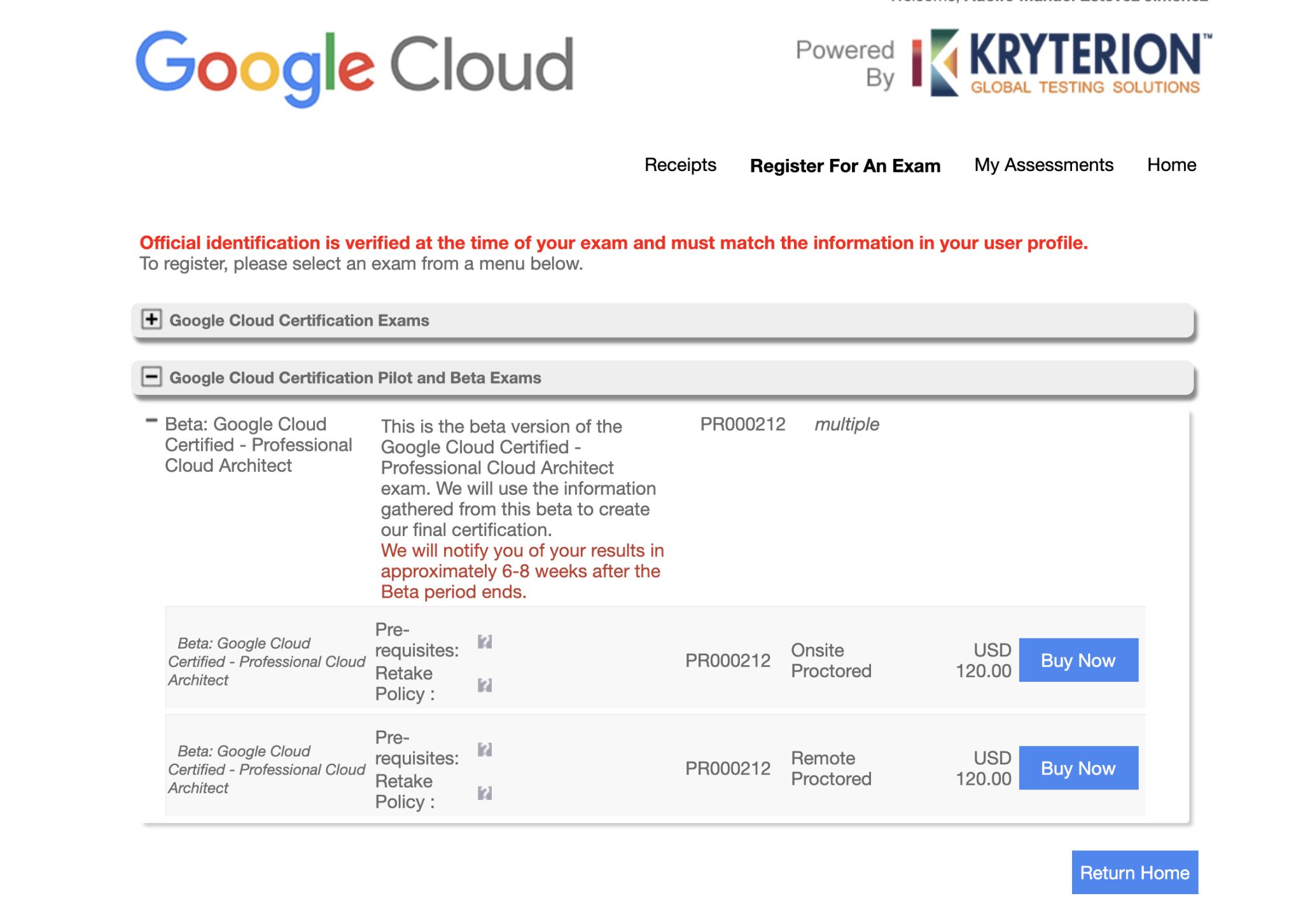
Task: Go to the Receipts menu item
Action: coord(680,165)
